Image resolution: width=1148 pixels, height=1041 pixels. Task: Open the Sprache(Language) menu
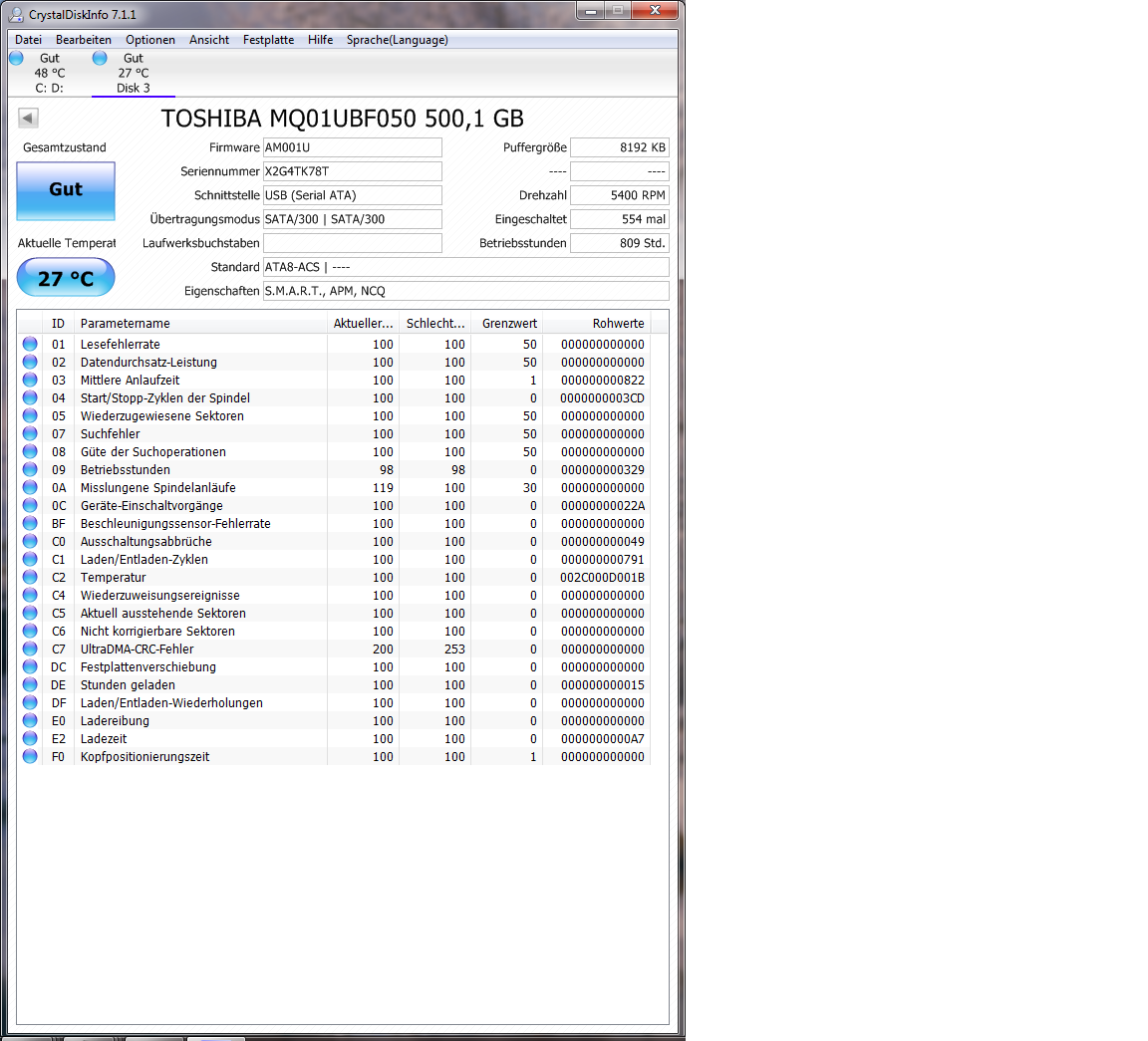tap(398, 40)
